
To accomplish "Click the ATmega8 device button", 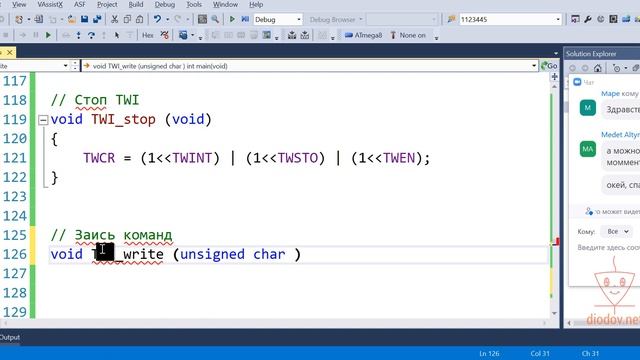I will (x=363, y=36).
